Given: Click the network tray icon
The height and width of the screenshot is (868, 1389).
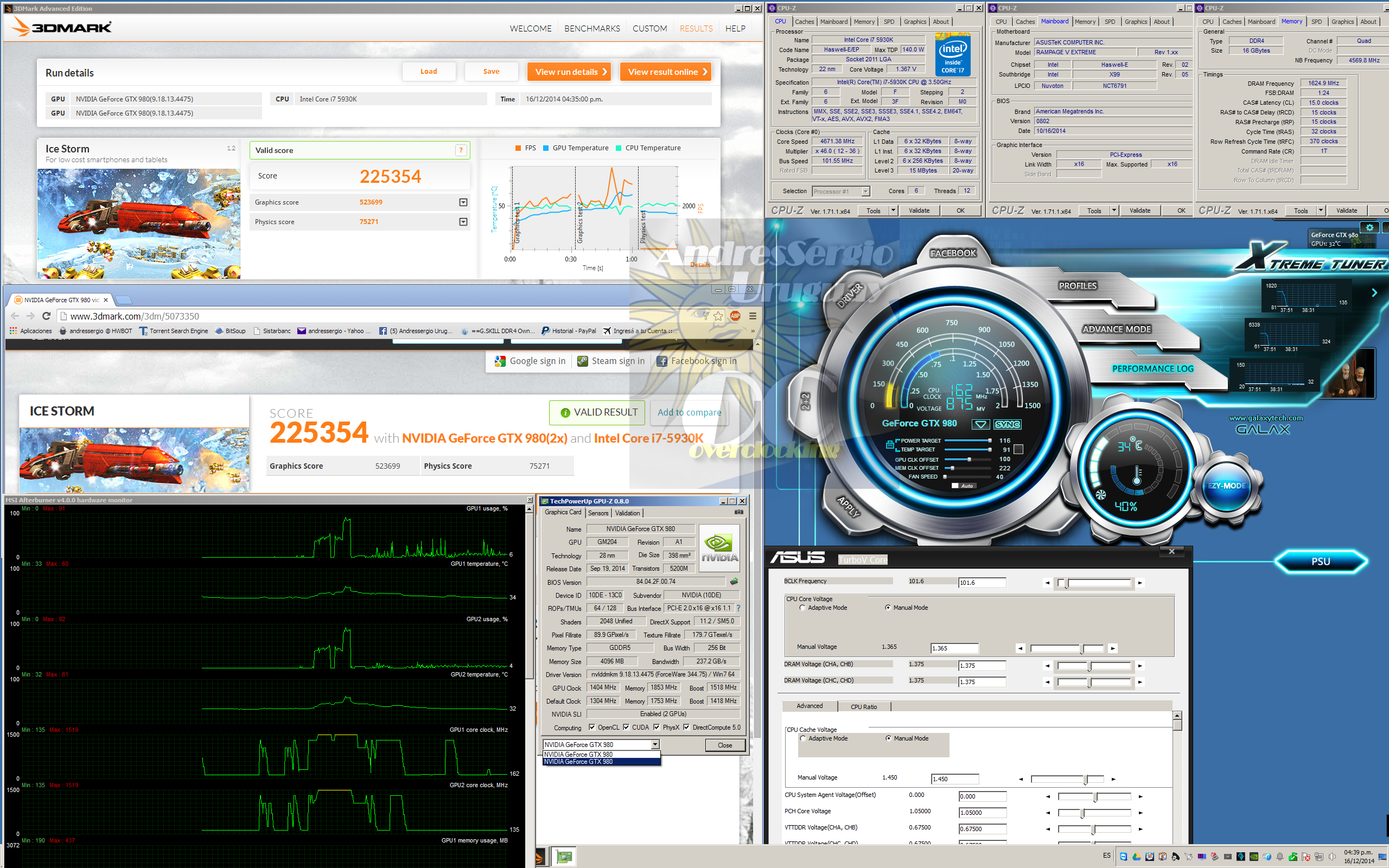Looking at the screenshot, I should coord(1319,857).
